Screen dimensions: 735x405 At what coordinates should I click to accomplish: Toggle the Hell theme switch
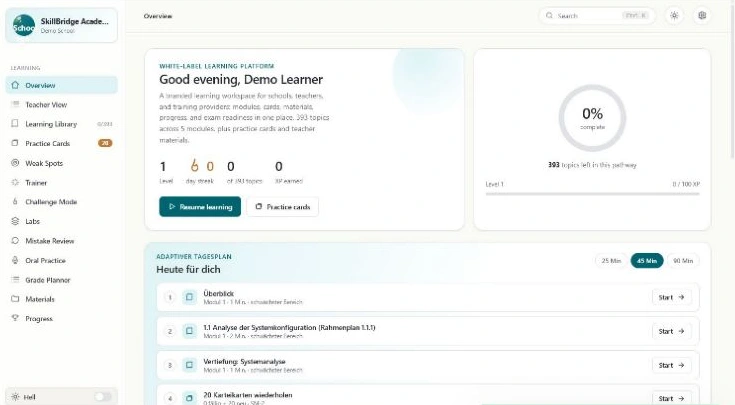tap(103, 397)
